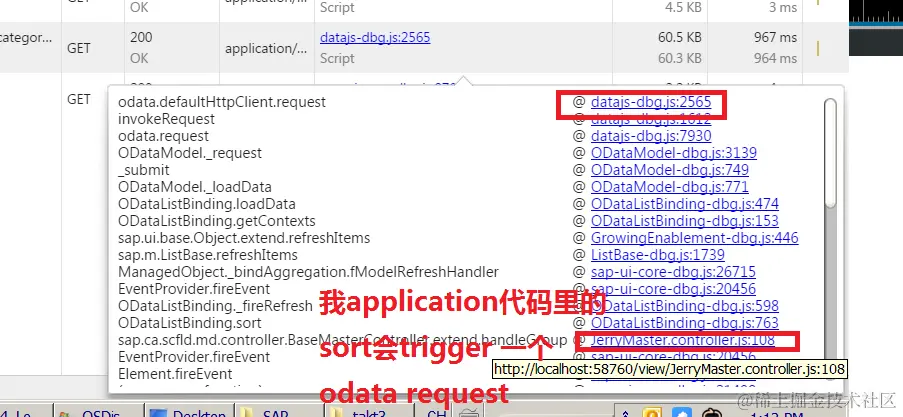Image resolution: width=903 pixels, height=417 pixels.
Task: Click ODataListBinding.sort frame
Action: click(x=189, y=323)
